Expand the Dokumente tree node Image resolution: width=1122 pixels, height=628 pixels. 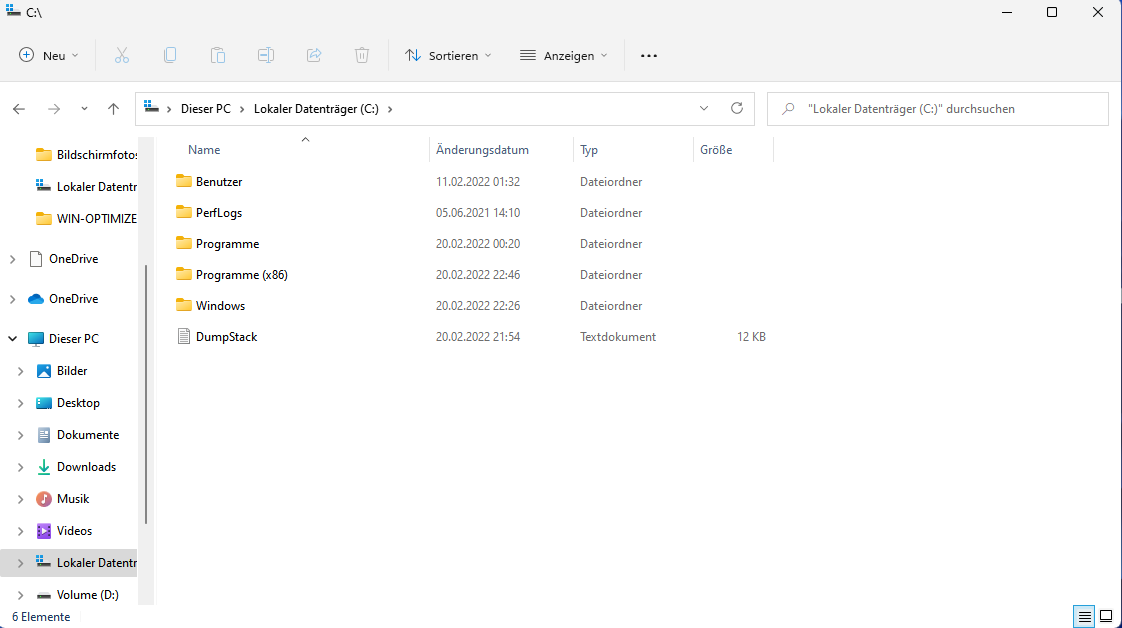point(20,435)
